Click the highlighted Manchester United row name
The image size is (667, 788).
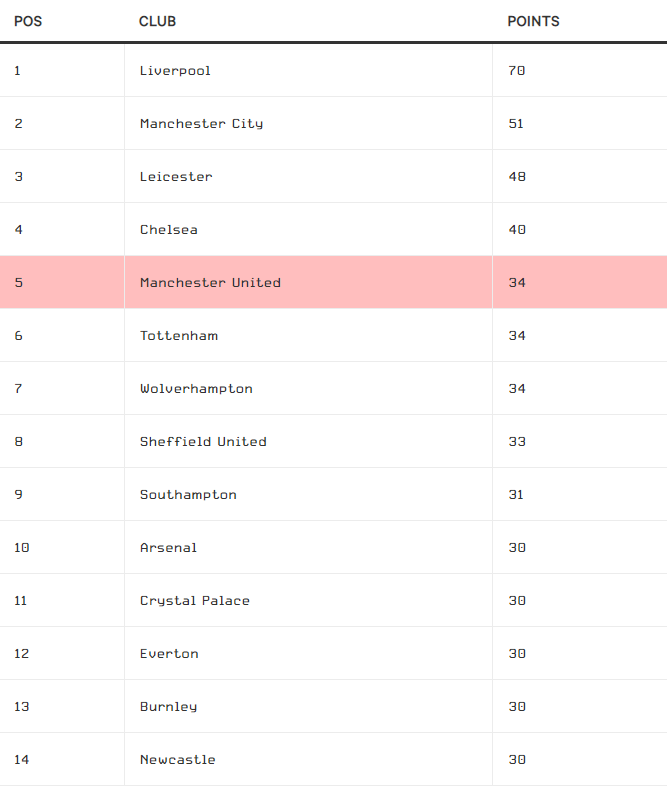[x=210, y=283]
